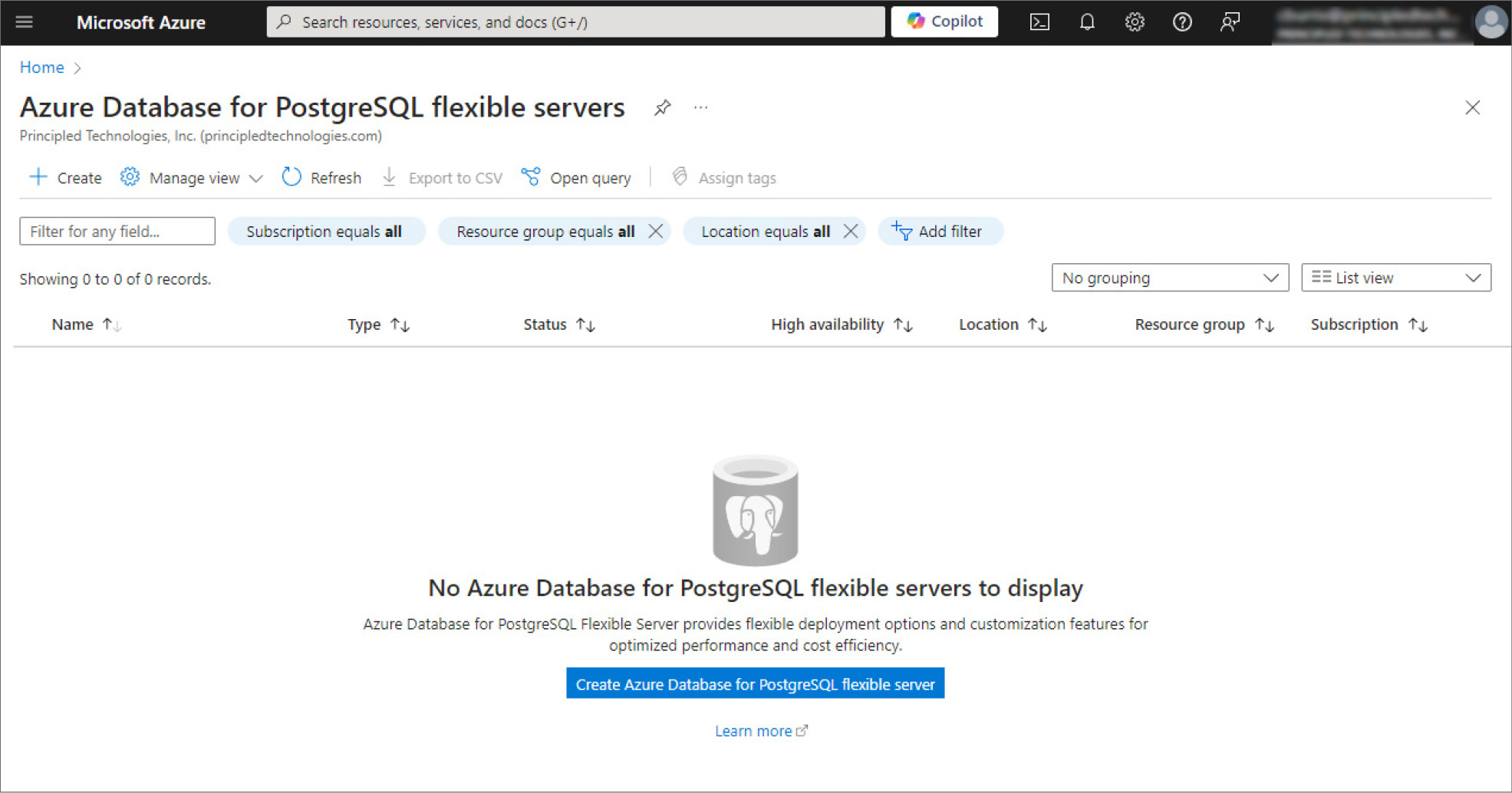Click Create in the command bar
Screen dimensions: 1512x793
(66, 177)
